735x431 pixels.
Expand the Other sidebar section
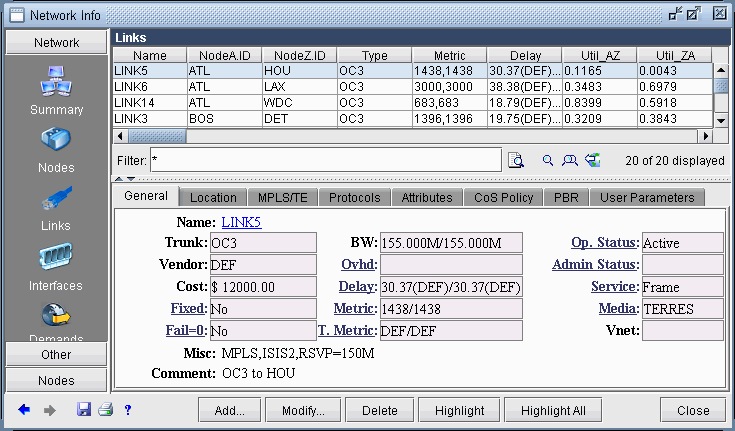pyautogui.click(x=56, y=354)
